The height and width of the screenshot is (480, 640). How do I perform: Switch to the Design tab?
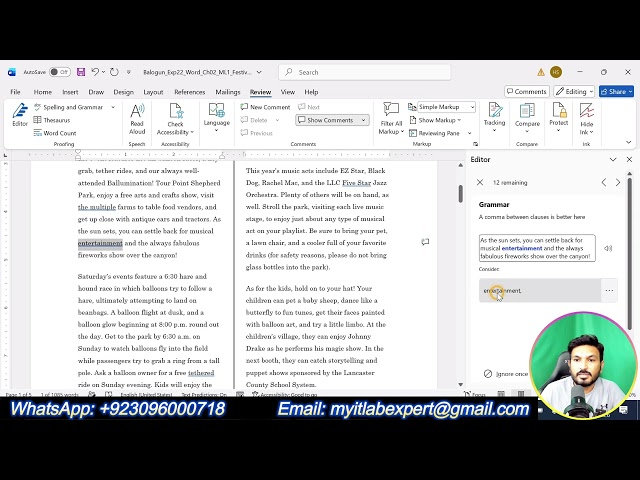point(124,92)
